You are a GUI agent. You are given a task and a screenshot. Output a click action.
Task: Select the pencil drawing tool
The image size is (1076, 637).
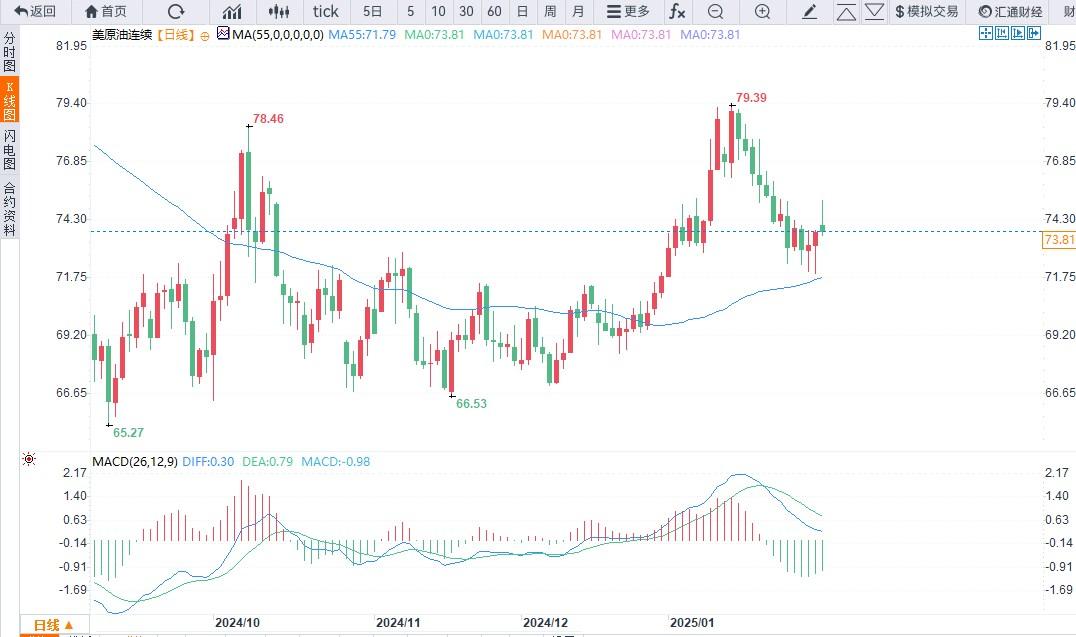click(x=809, y=12)
